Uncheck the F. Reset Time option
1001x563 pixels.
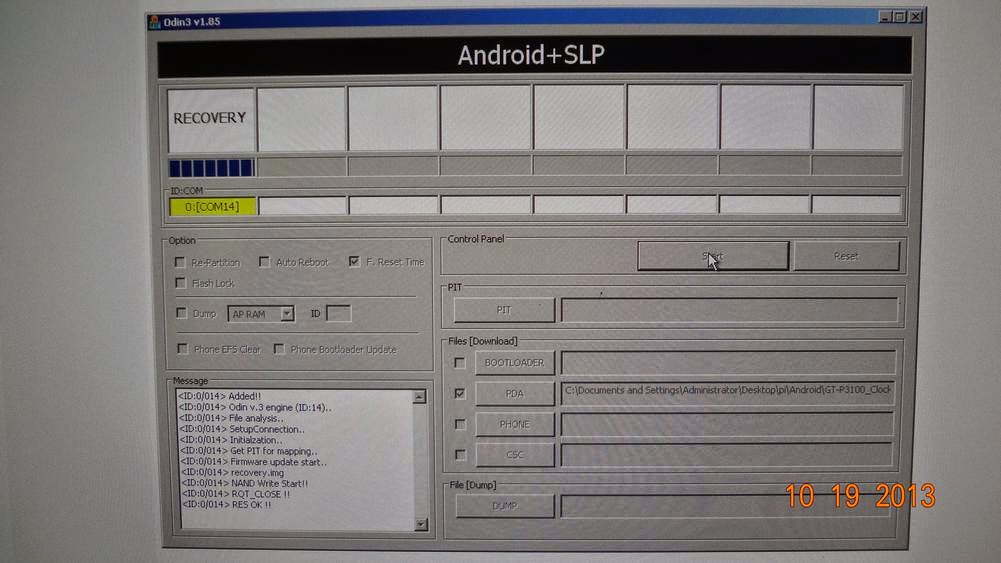[354, 262]
